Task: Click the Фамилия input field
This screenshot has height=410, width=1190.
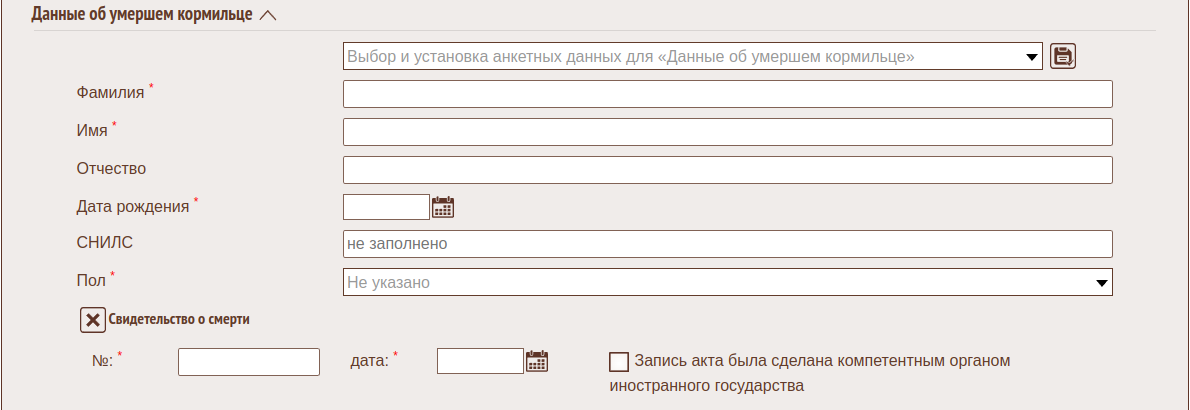Action: point(727,94)
